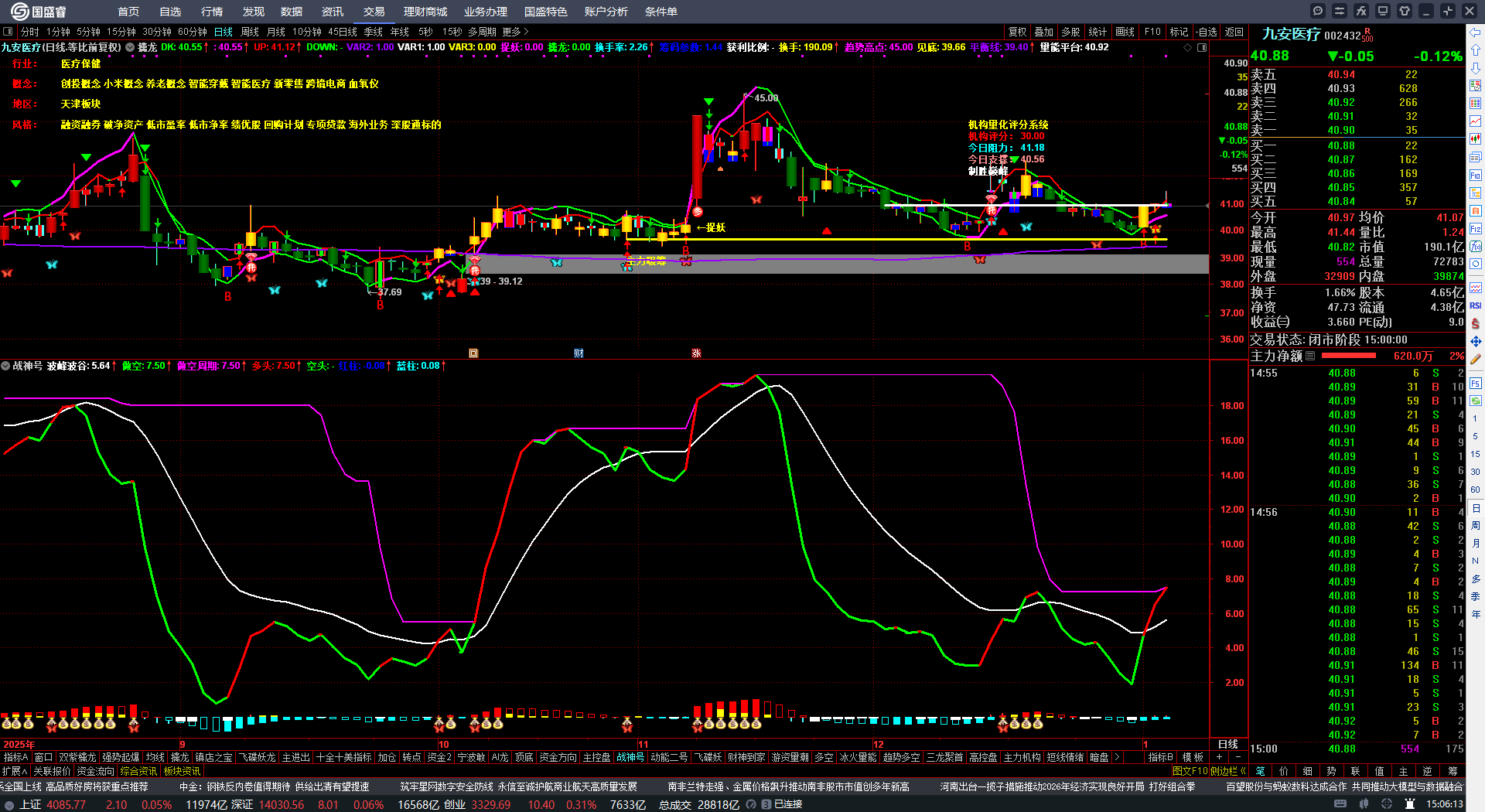Open the 行情 menu
This screenshot has width=1485, height=812.
(x=212, y=12)
